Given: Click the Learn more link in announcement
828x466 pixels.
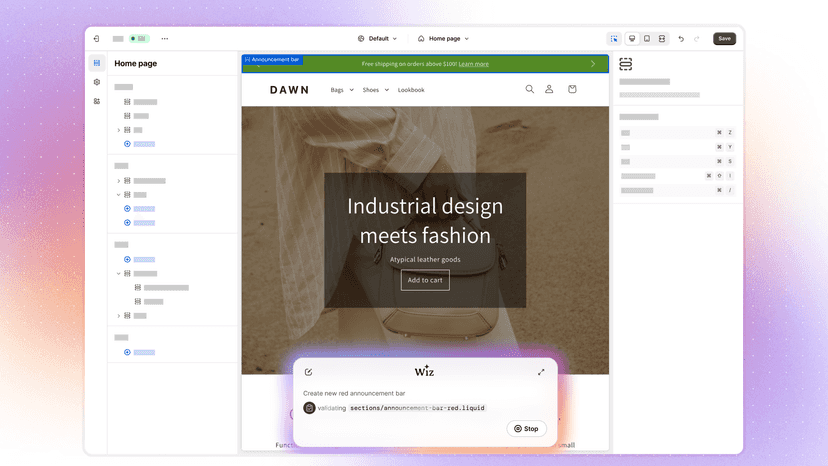Looking at the screenshot, I should pos(474,64).
